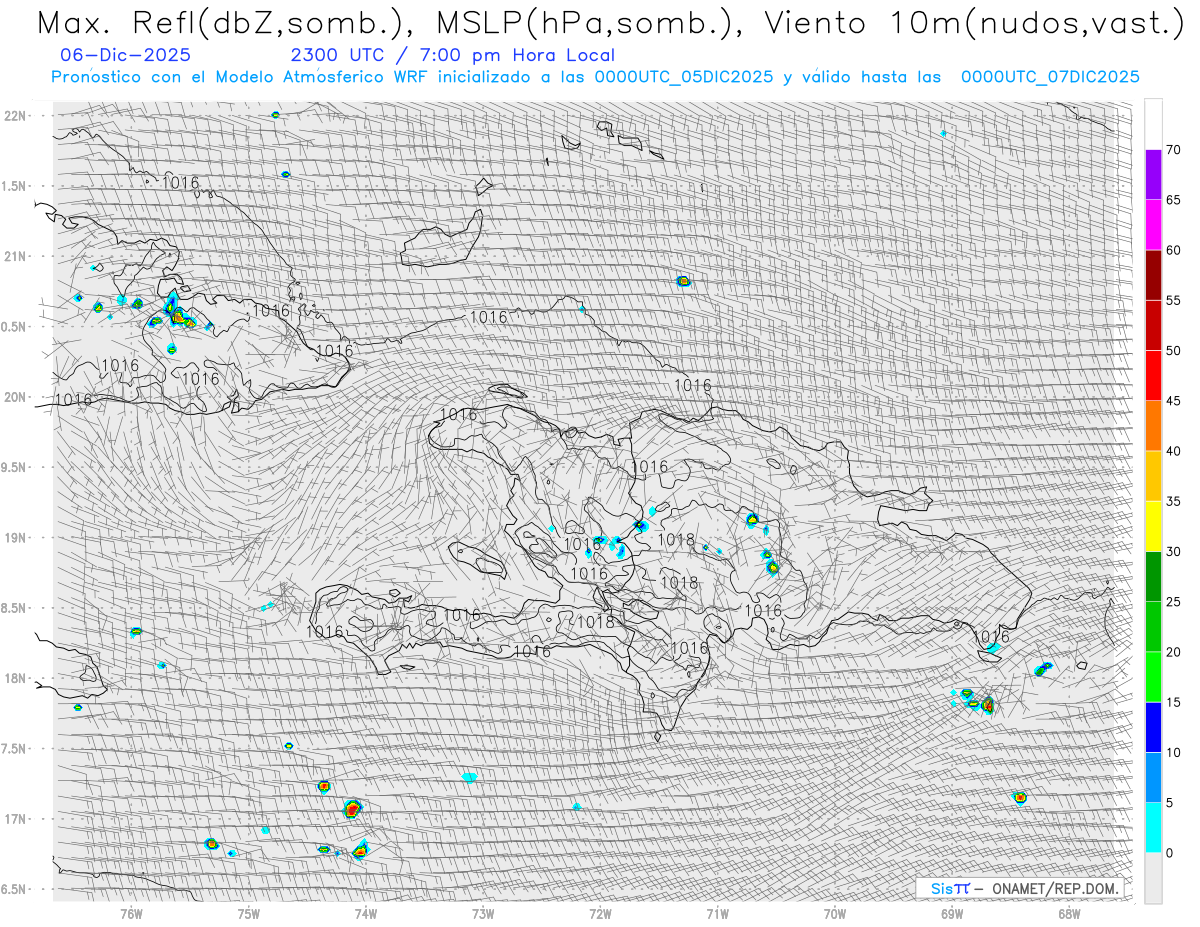Click the valid-until time 0000UTC_07DIC2025

point(1050,77)
